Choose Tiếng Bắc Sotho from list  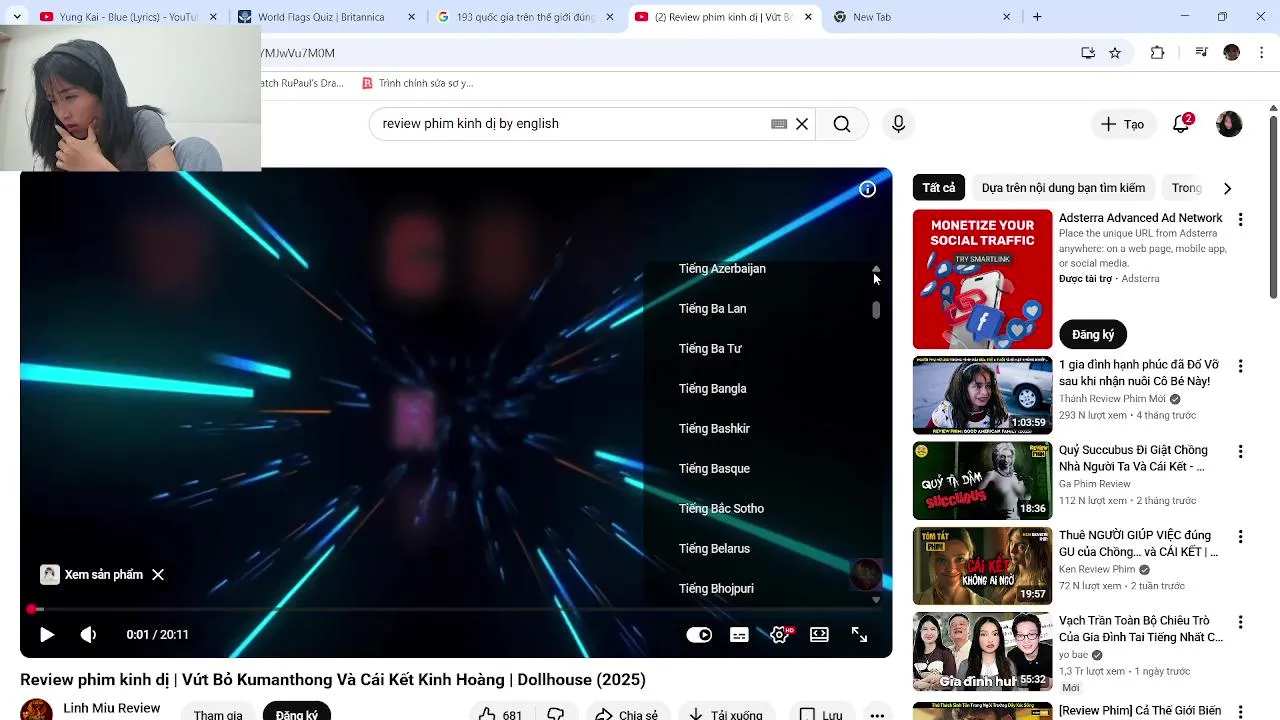pos(721,509)
